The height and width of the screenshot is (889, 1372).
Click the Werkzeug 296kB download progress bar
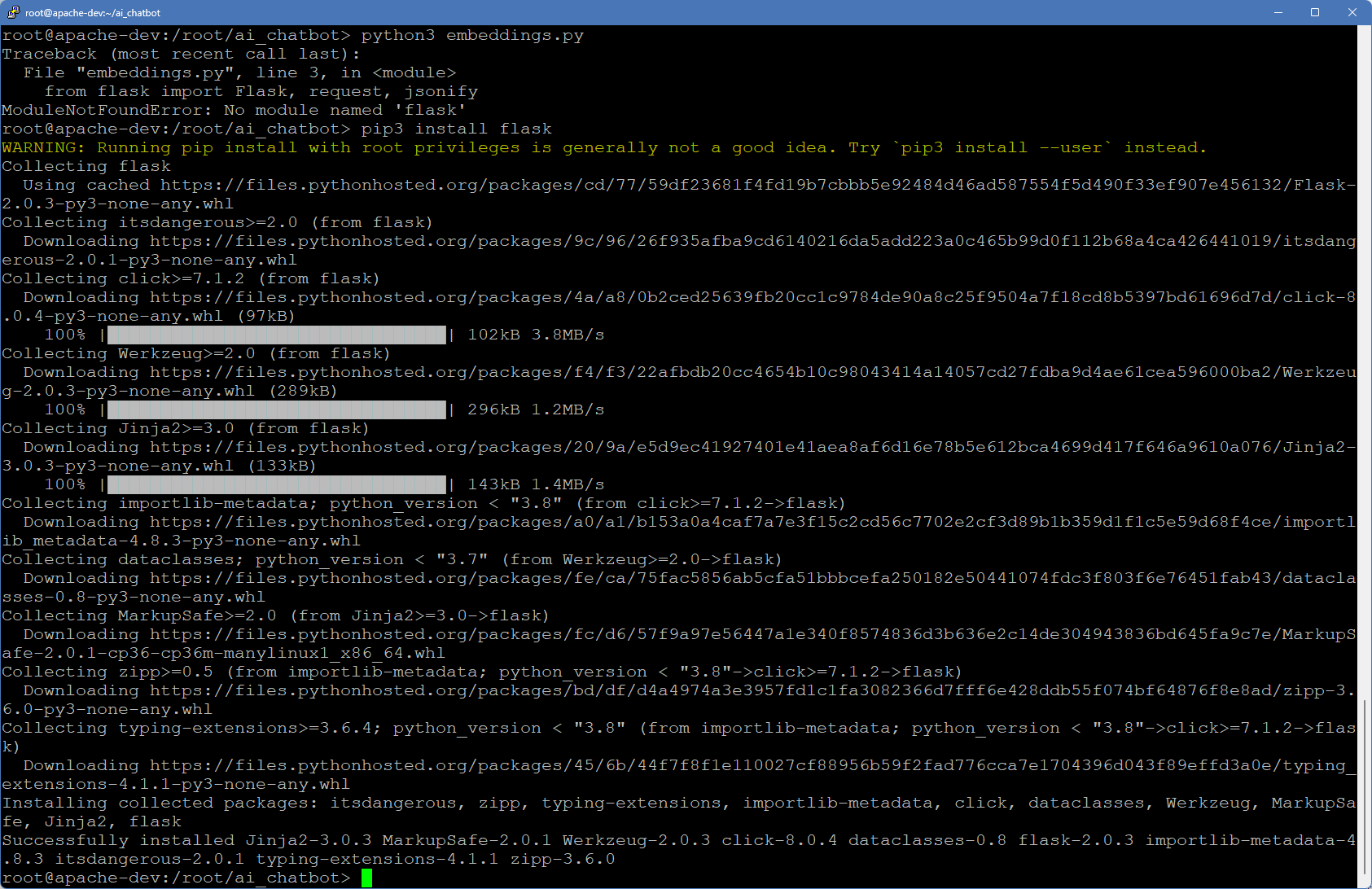tap(276, 409)
